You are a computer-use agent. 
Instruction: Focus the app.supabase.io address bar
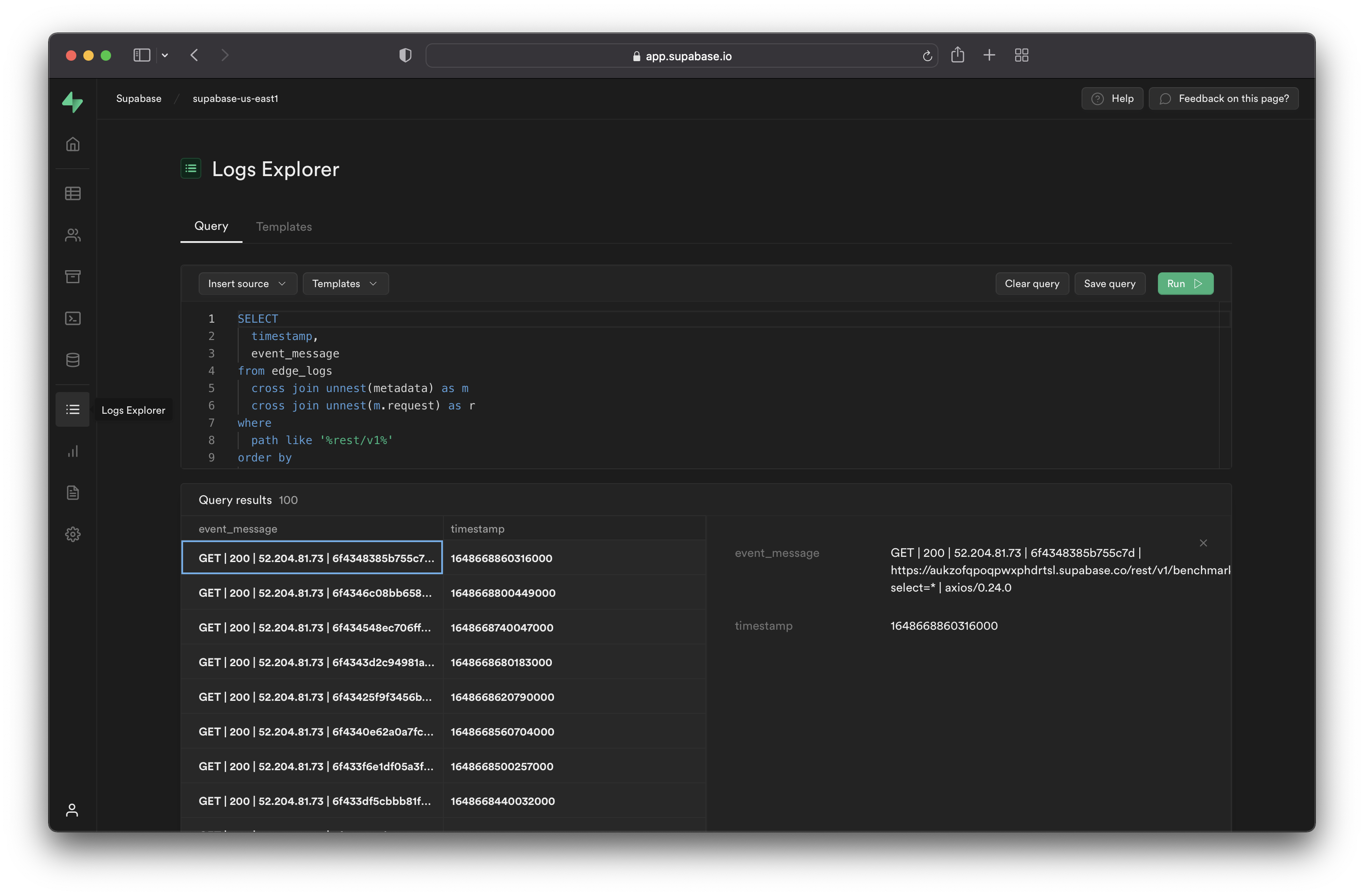682,56
